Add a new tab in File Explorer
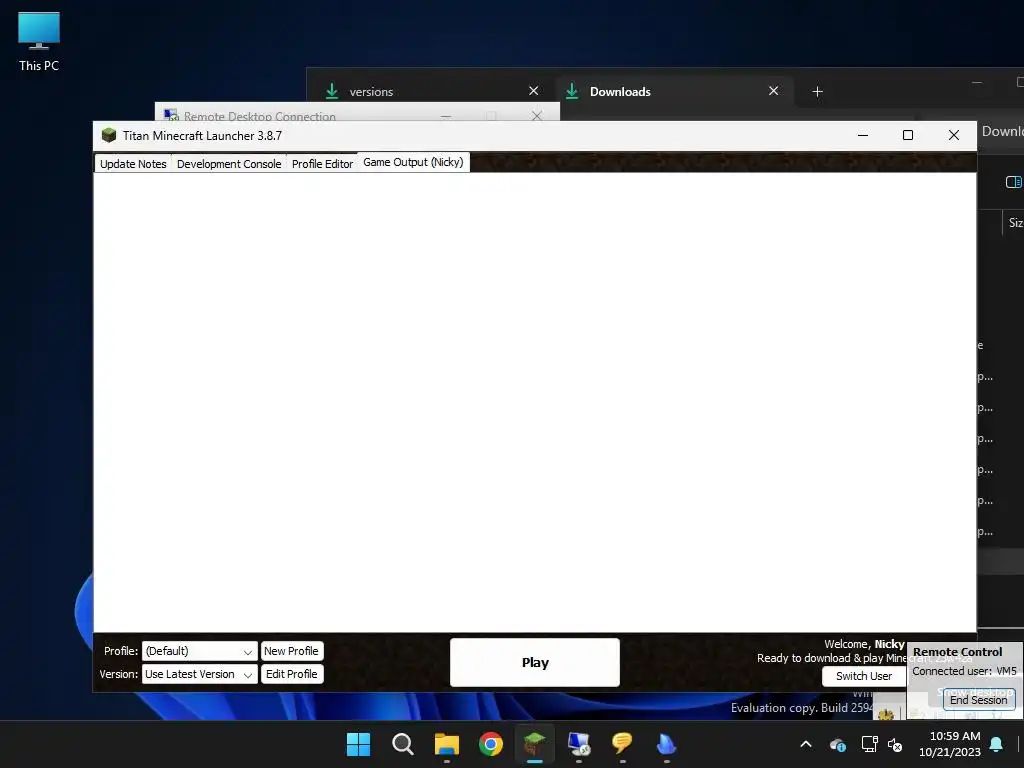Viewport: 1024px width, 768px height. (817, 92)
